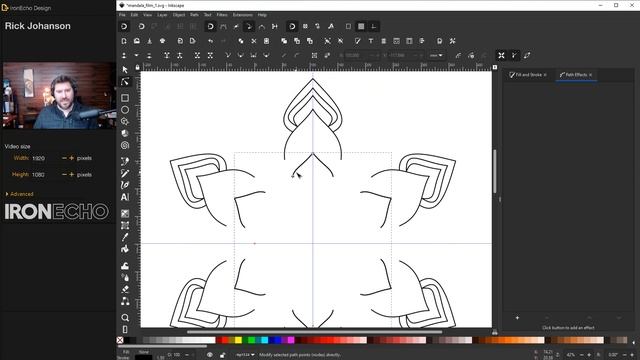Select the Zoom magnifier tool

tap(125, 318)
